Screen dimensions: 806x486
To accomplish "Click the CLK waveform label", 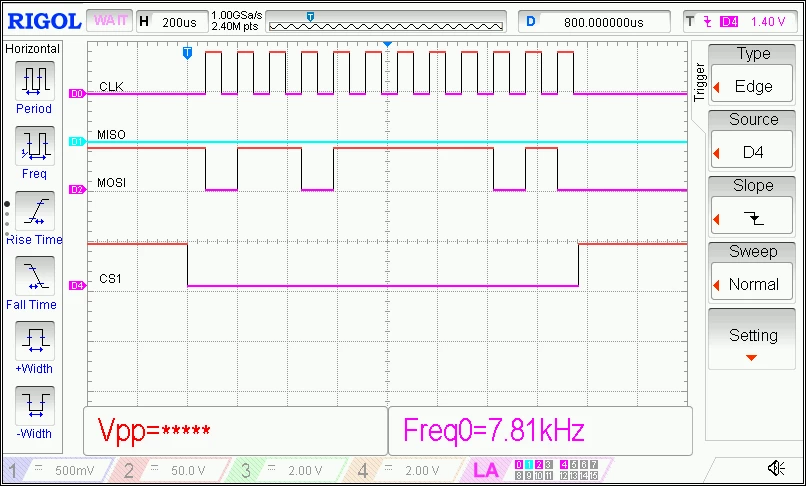I will tap(111, 86).
